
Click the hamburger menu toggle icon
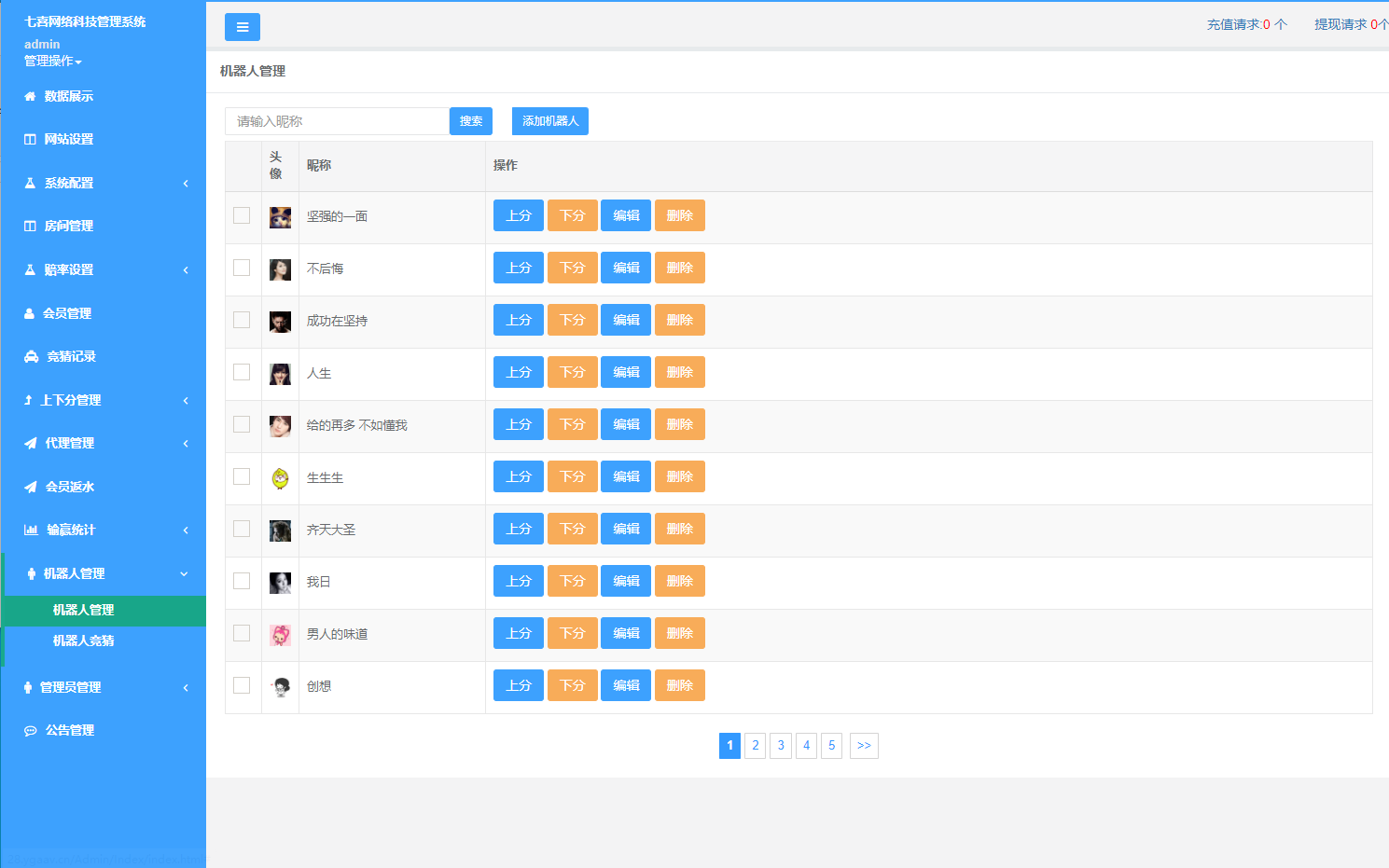coord(242,27)
